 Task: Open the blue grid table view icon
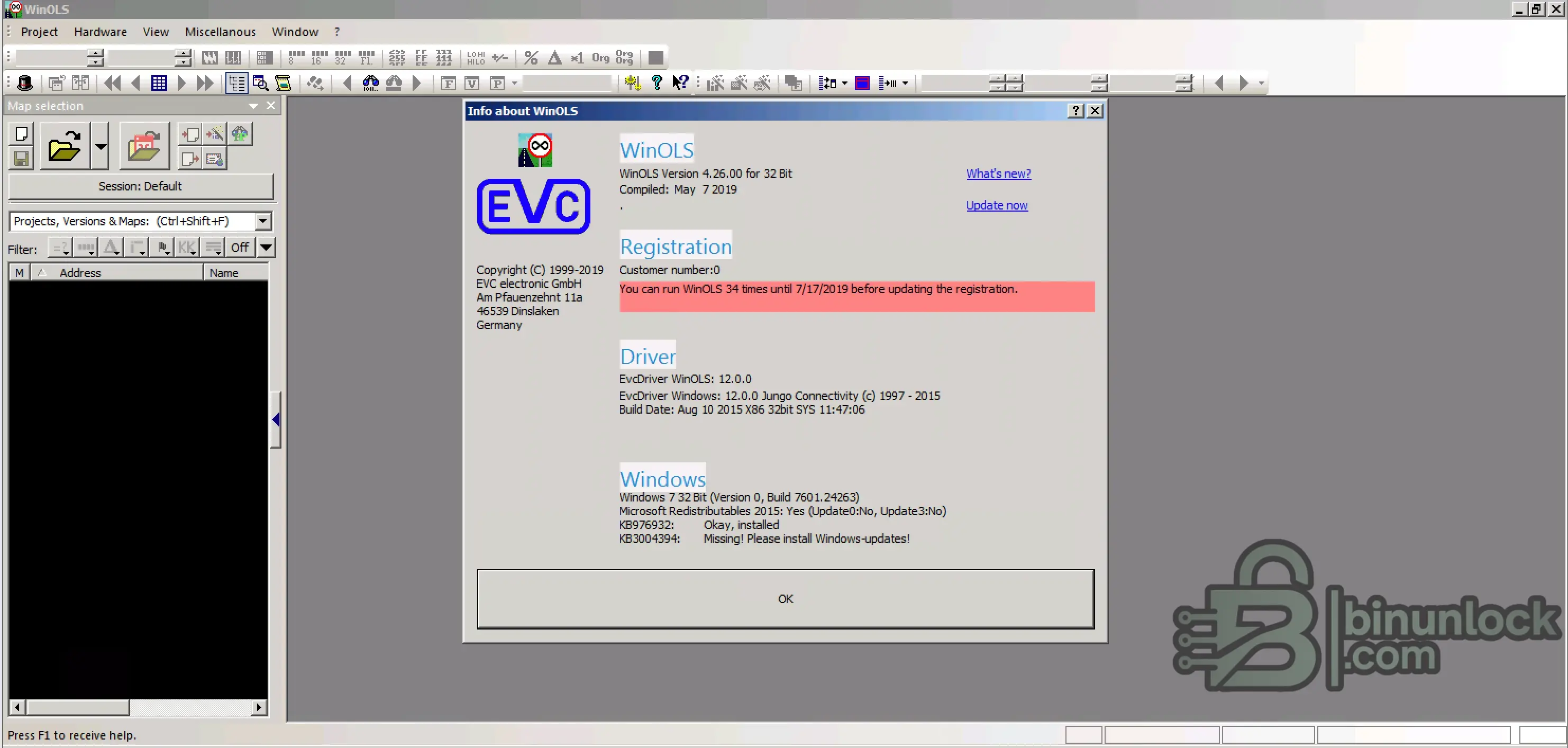tap(159, 83)
